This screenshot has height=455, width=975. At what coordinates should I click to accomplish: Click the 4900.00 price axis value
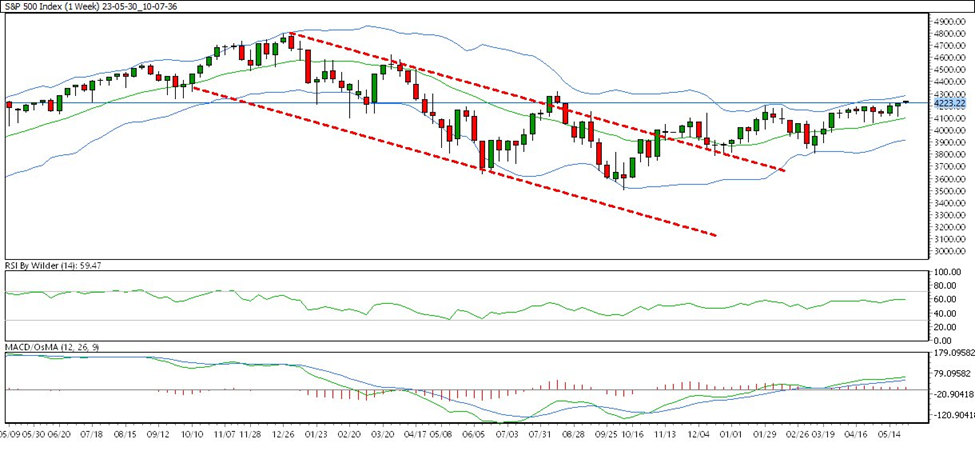click(x=950, y=22)
